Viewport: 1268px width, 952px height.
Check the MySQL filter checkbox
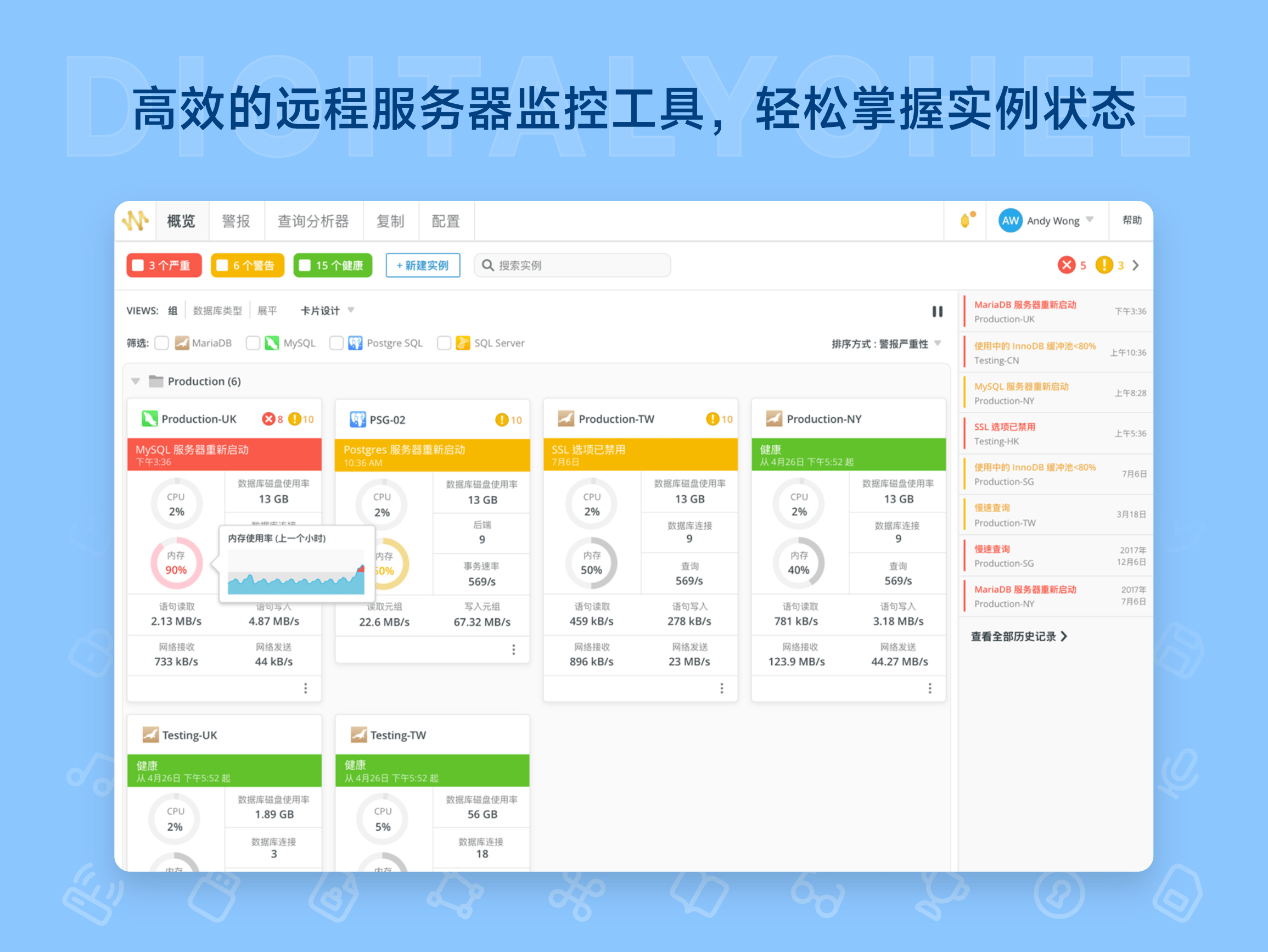pos(254,343)
